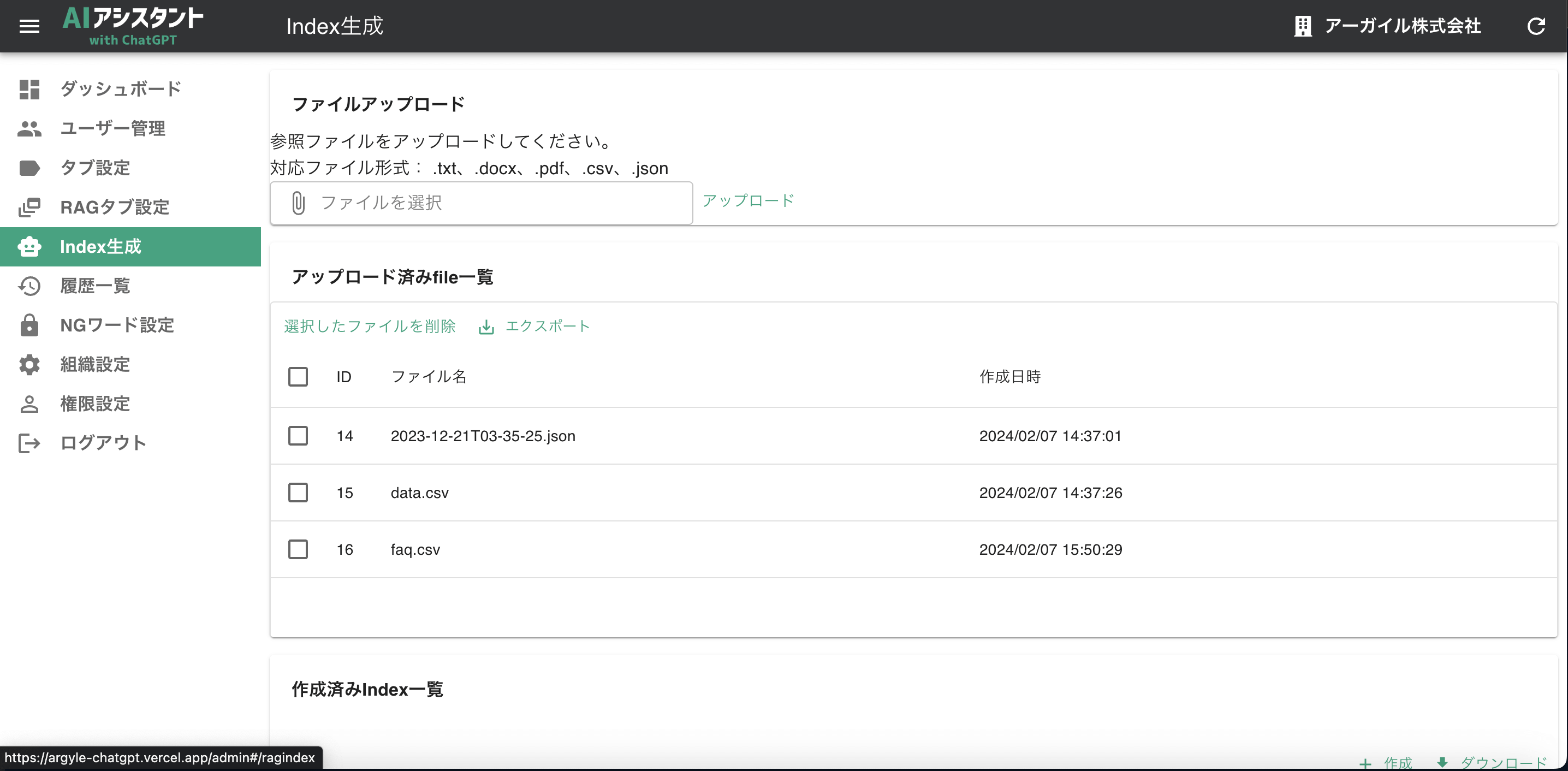Screen dimensions: 1568x771
Task: Select the data.csv row checkbox
Action: (x=298, y=492)
